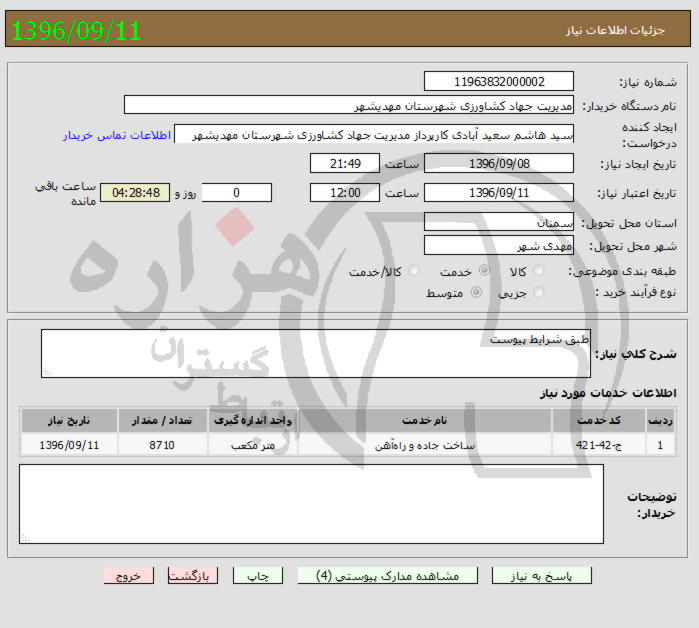This screenshot has width=699, height=628.
Task: Click the table date cell 1396/09/11
Action: [x=69, y=445]
